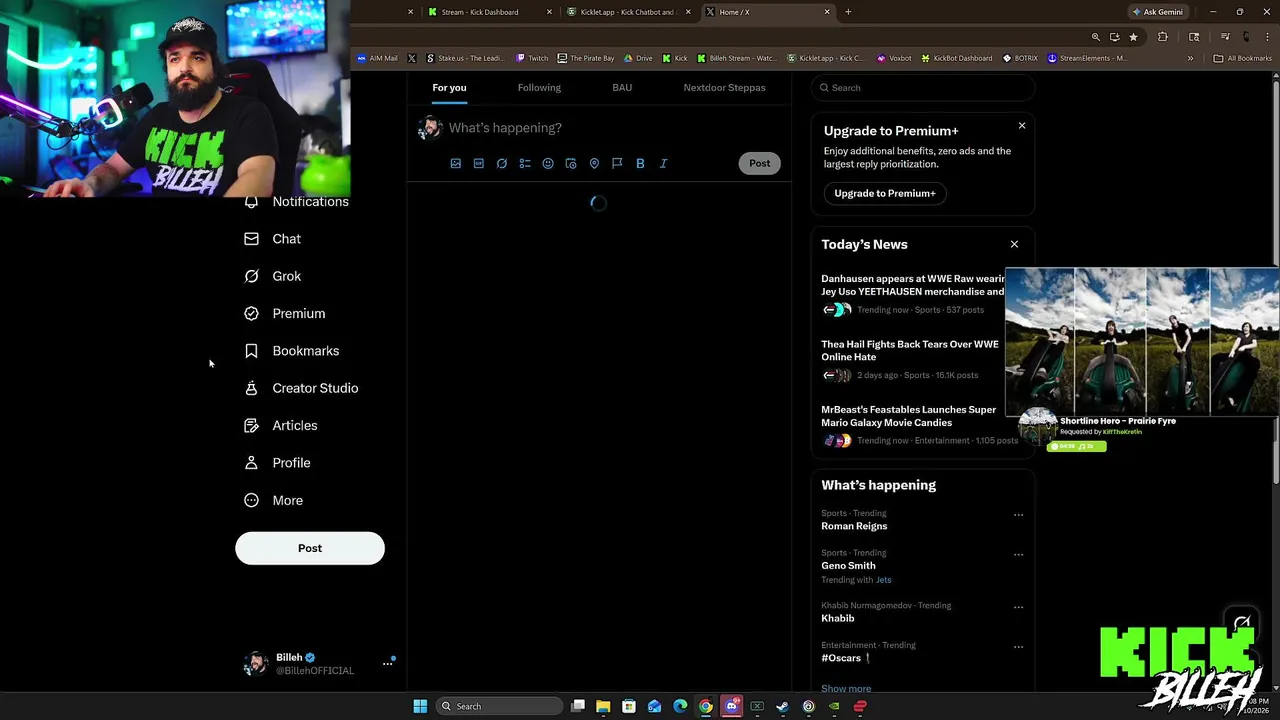
Task: Focus the X Search box
Action: click(922, 88)
